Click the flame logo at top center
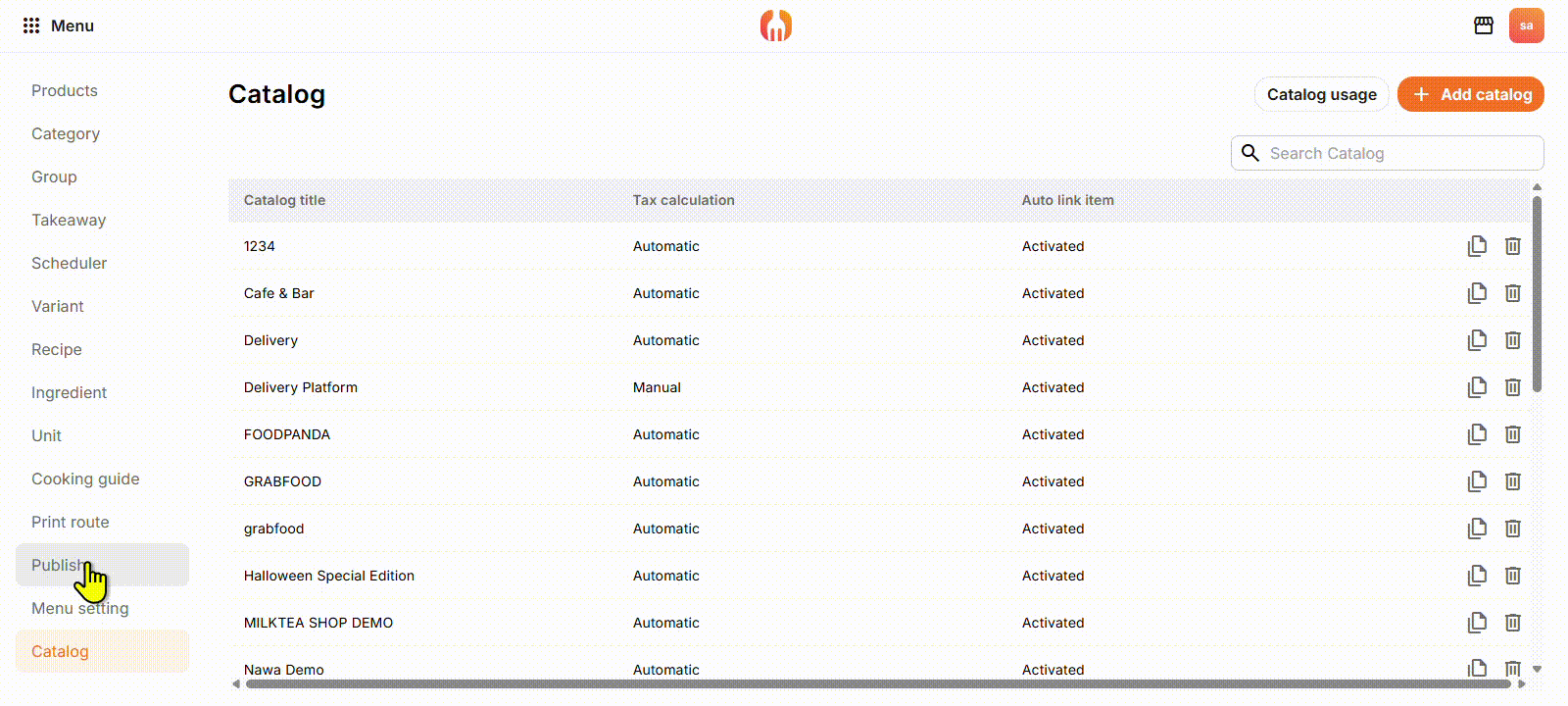 pos(776,25)
